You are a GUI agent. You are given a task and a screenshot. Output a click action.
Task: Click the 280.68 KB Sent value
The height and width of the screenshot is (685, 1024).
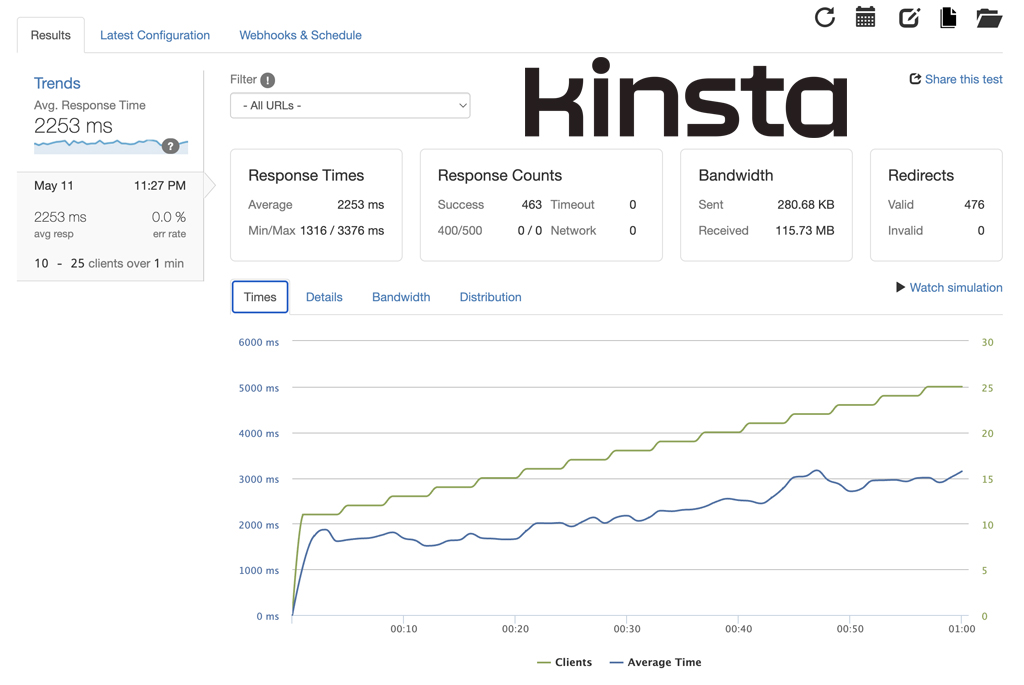pos(806,205)
